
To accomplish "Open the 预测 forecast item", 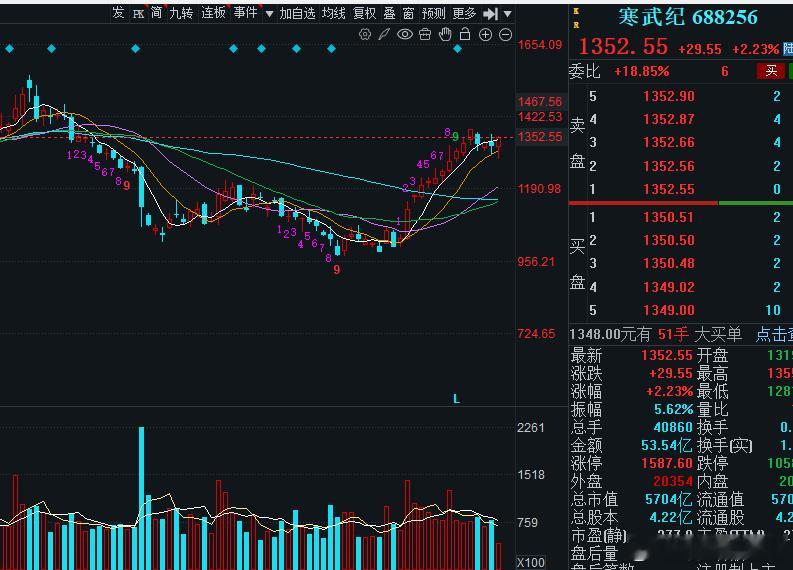I will [434, 13].
